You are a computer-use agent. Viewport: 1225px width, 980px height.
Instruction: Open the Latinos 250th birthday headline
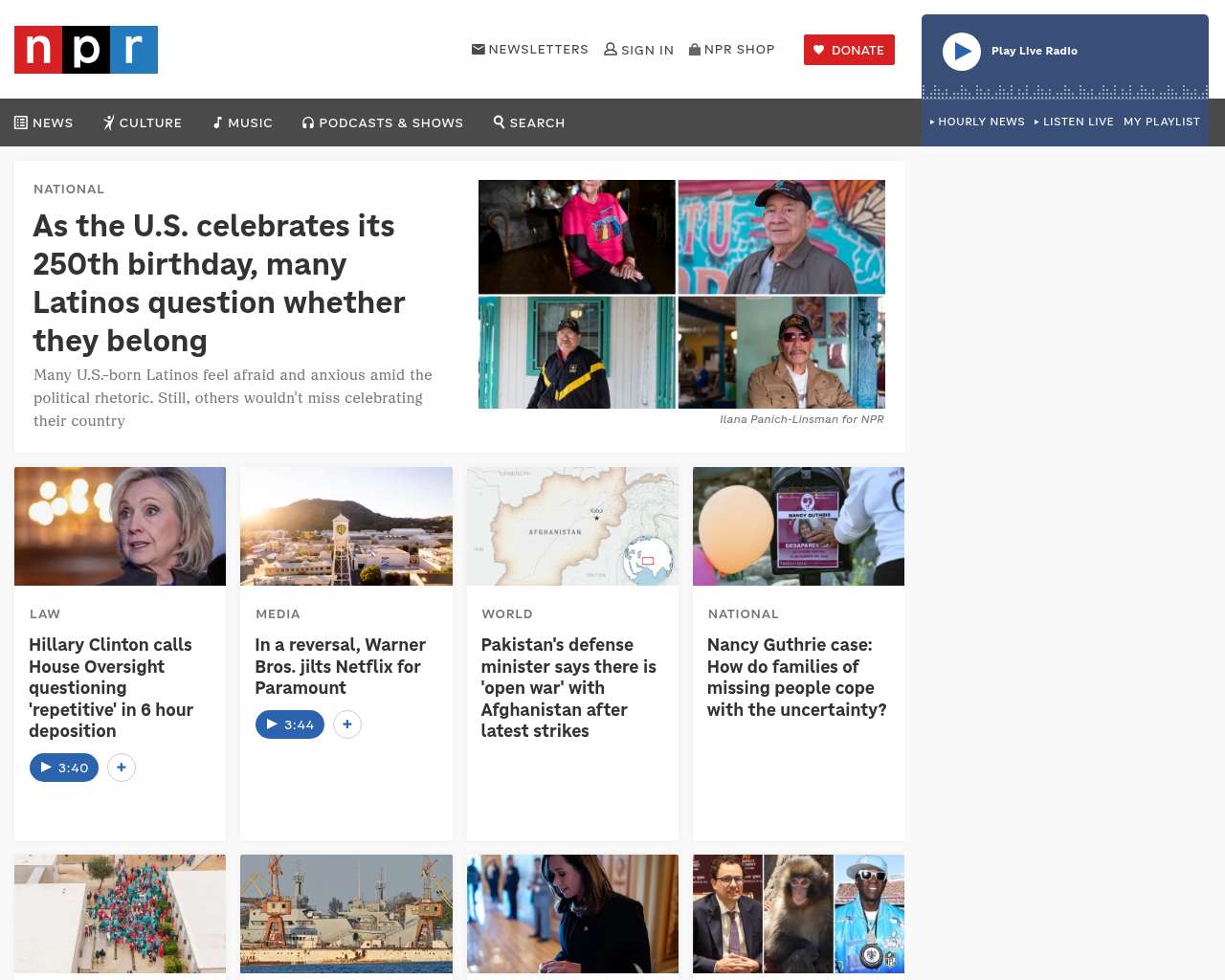(219, 283)
